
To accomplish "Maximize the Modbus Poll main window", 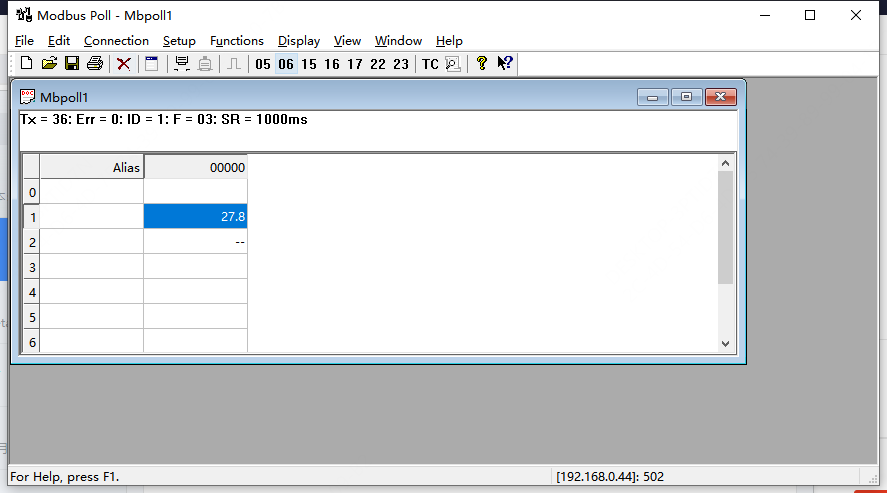I will (x=810, y=15).
